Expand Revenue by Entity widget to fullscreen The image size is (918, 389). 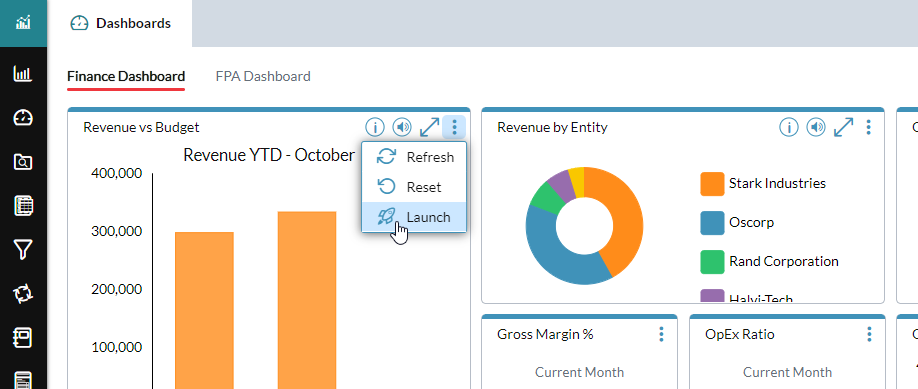(x=843, y=127)
